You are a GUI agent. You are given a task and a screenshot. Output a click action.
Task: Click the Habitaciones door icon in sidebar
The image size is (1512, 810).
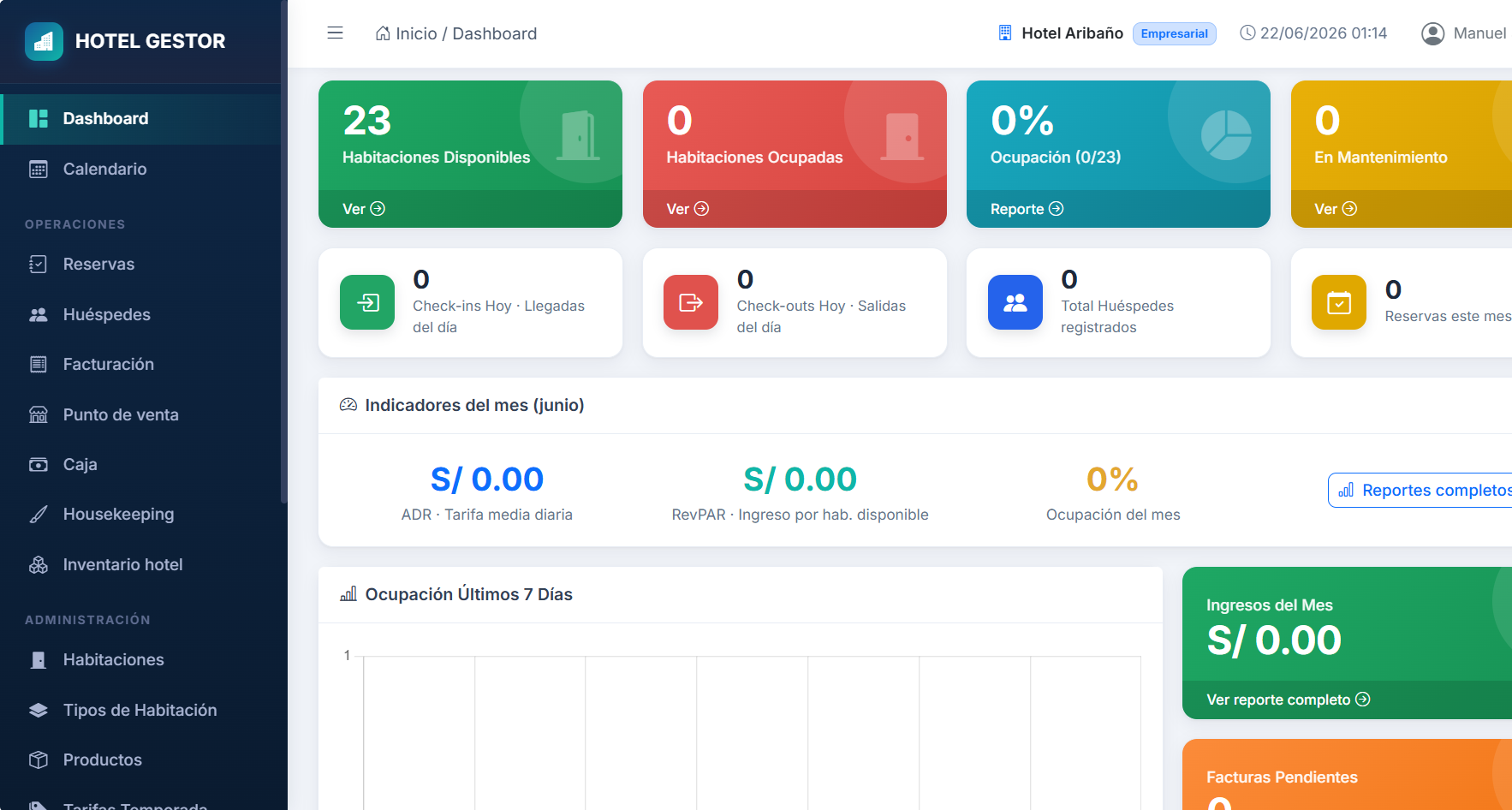pyautogui.click(x=39, y=659)
